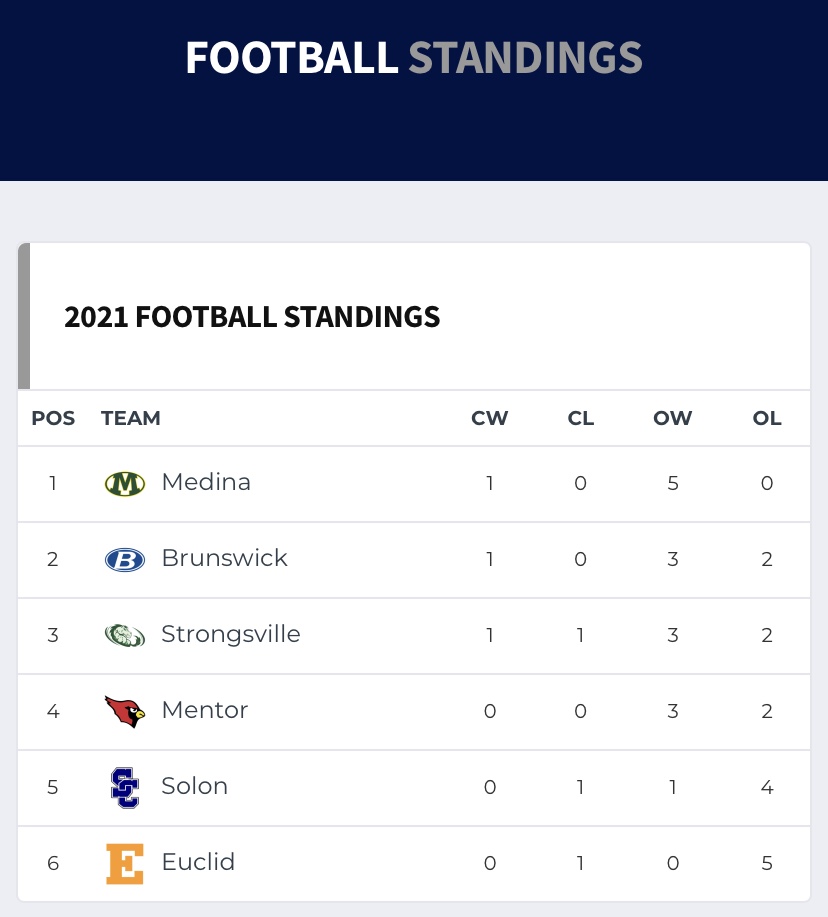Click the Strongsville team logo icon
The width and height of the screenshot is (828, 917).
(x=125, y=636)
